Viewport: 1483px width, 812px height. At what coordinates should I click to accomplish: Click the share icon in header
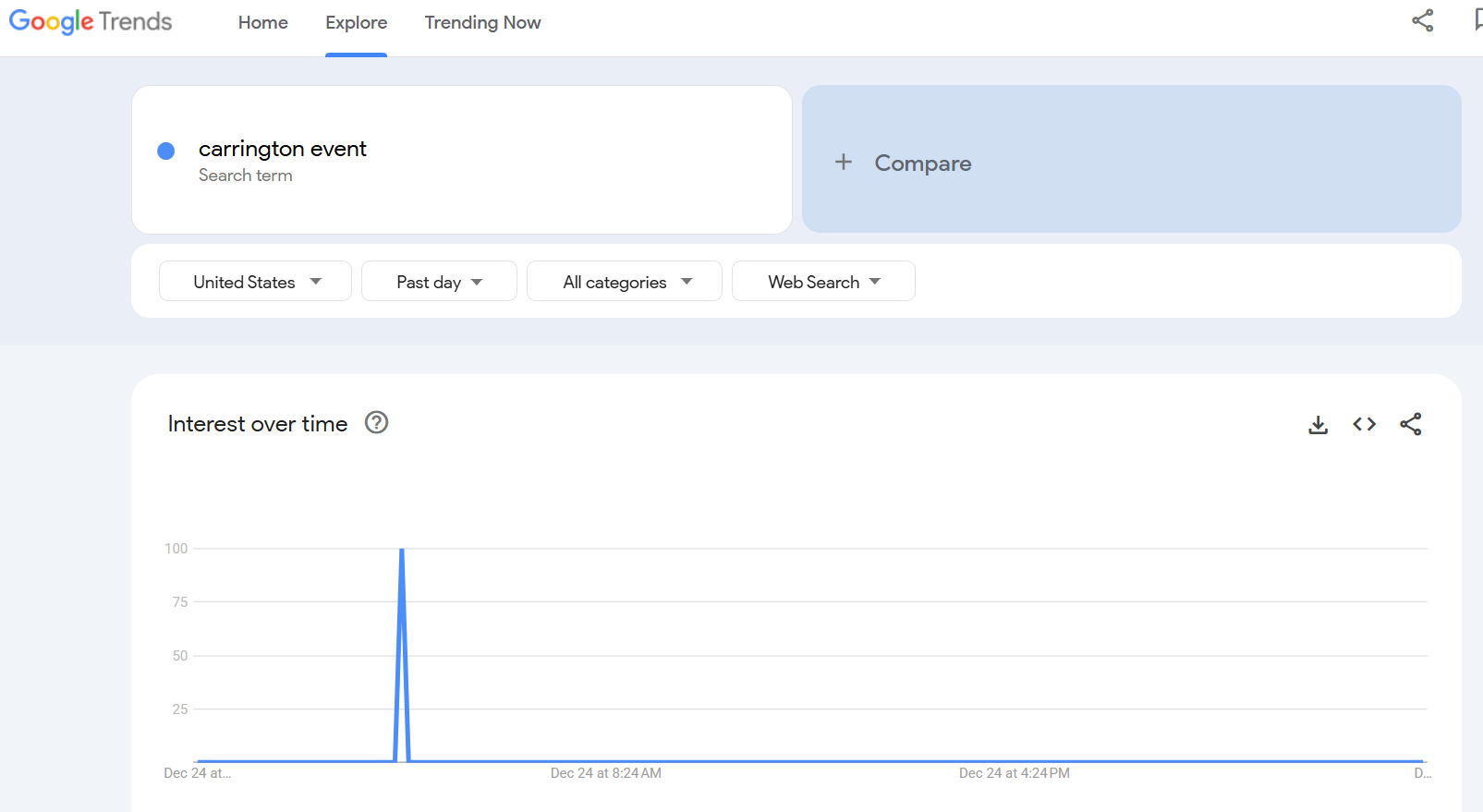pos(1423,21)
